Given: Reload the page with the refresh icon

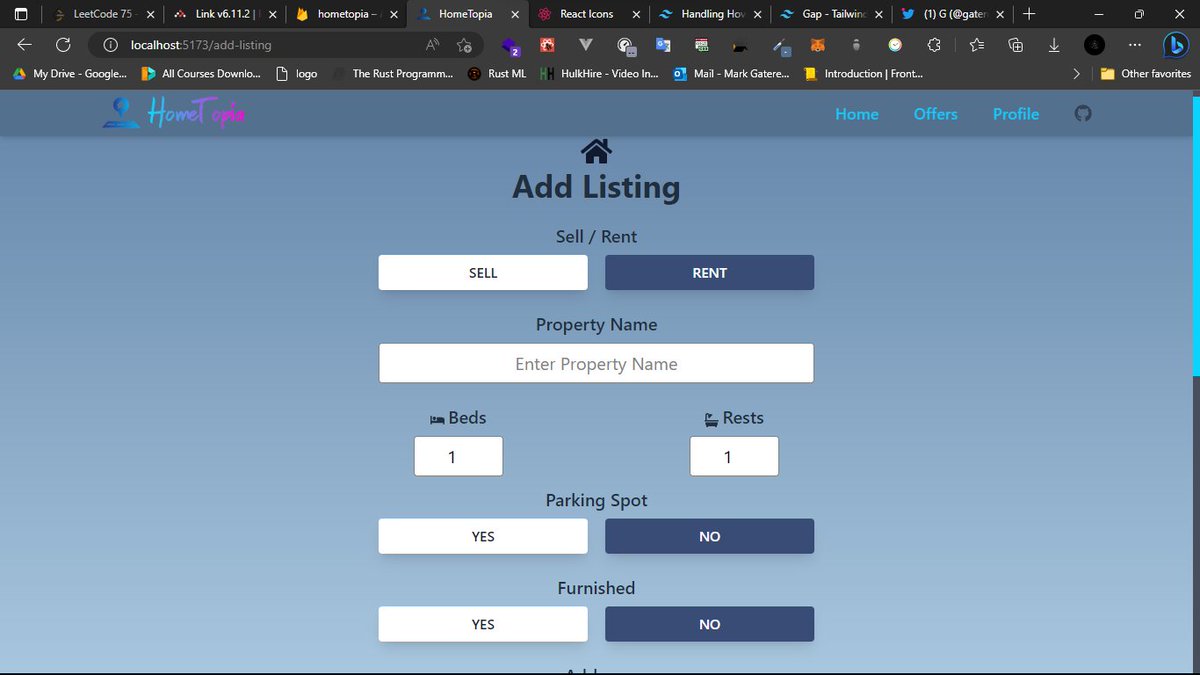Looking at the screenshot, I should 63,44.
